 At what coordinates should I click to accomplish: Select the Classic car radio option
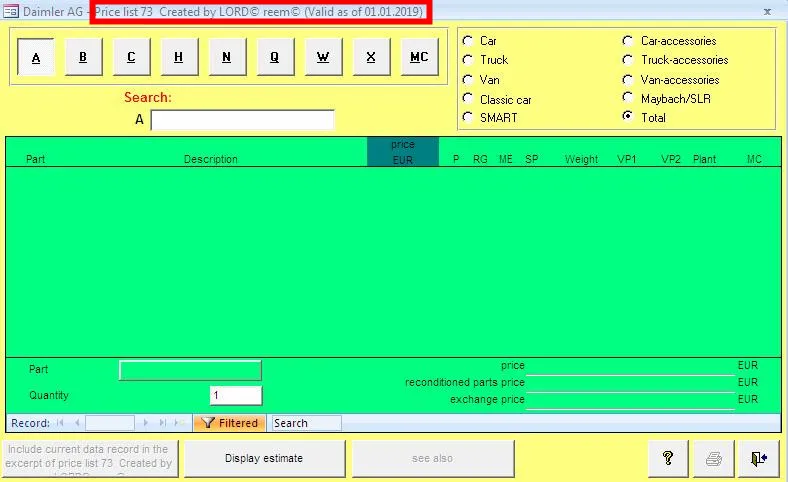(468, 98)
